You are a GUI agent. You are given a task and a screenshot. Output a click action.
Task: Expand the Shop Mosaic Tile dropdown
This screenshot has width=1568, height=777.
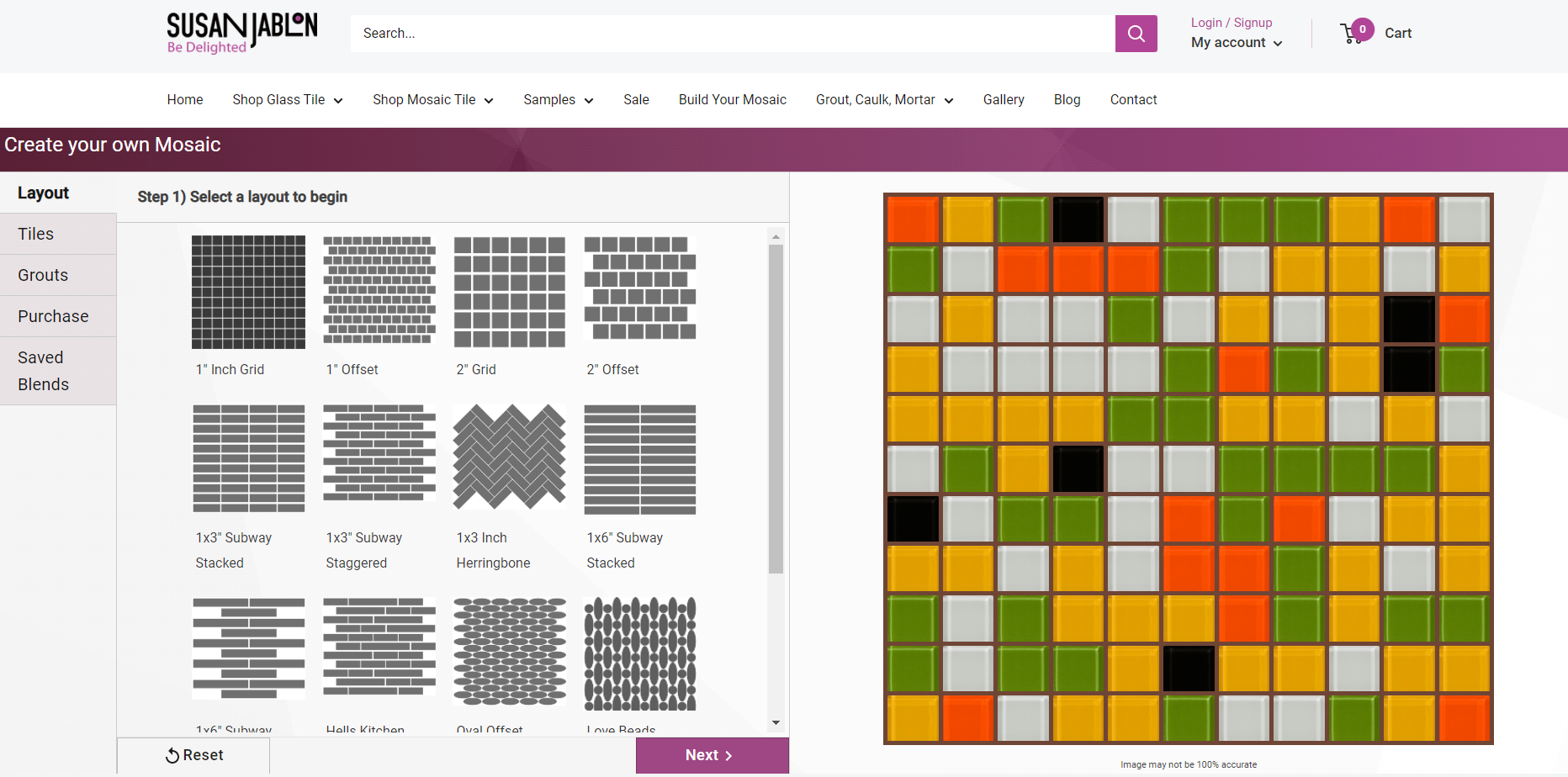(x=432, y=100)
